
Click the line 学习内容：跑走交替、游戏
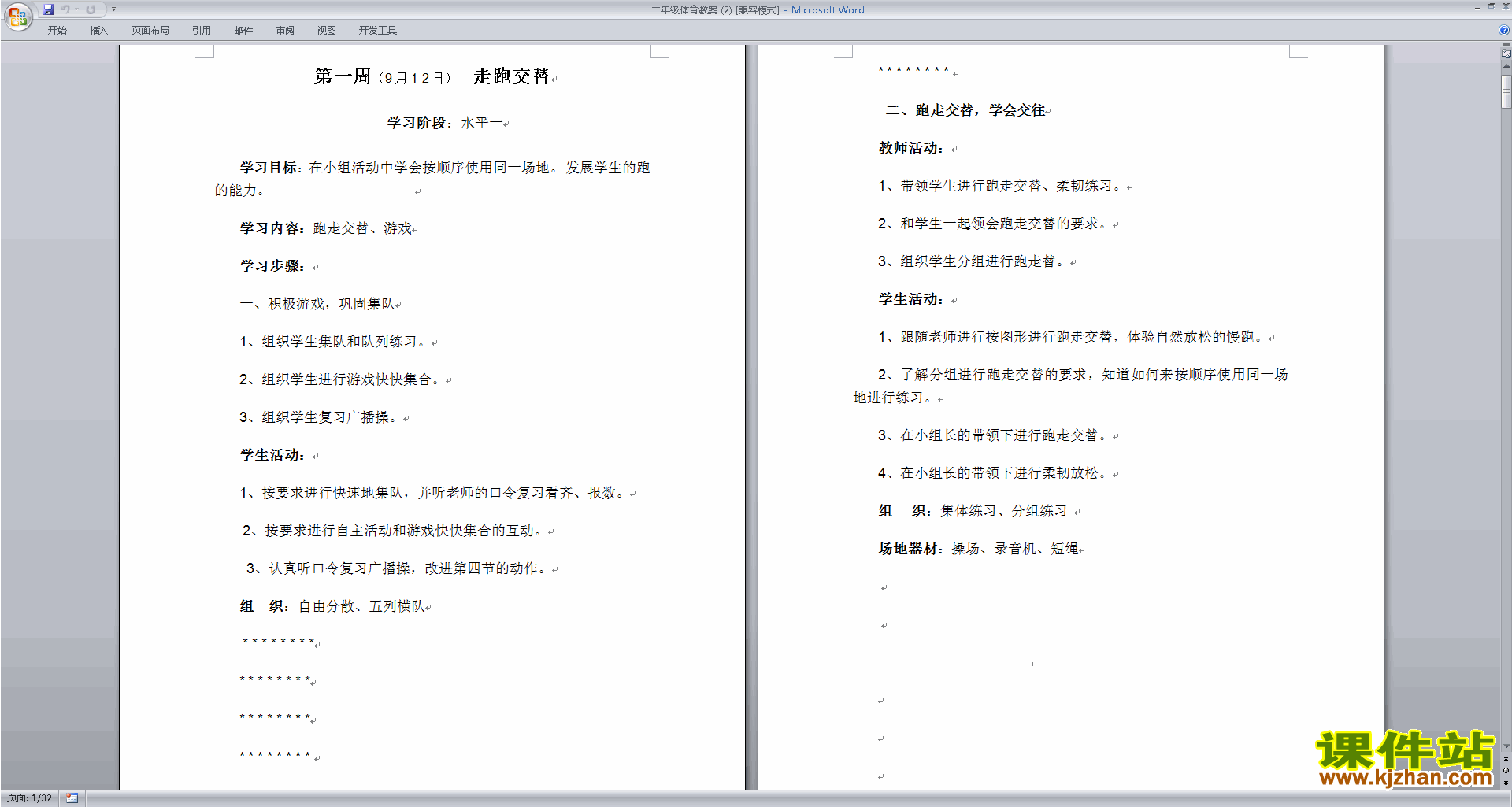(x=326, y=228)
